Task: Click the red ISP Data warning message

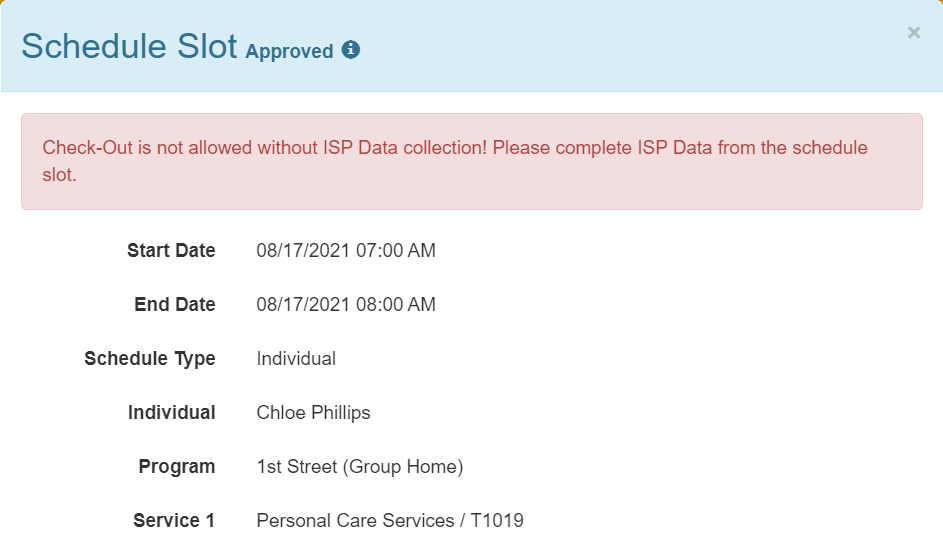Action: tap(472, 161)
